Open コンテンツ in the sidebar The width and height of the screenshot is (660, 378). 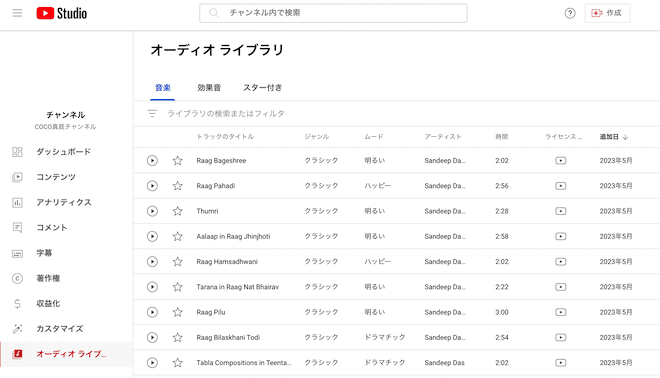coord(67,177)
